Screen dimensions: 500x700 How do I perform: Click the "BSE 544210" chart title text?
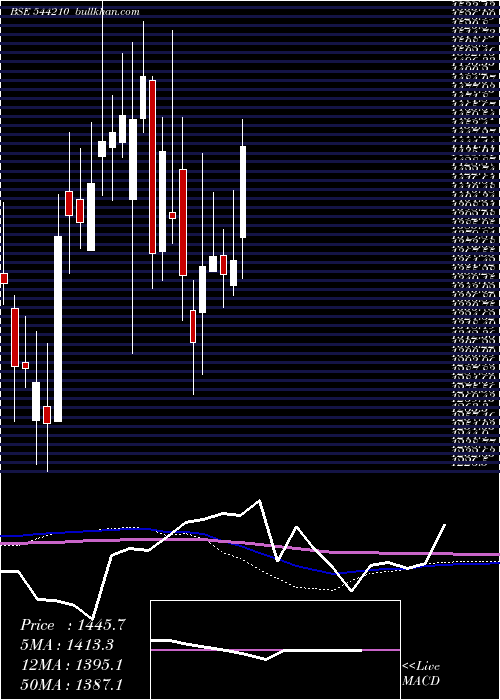click(39, 12)
